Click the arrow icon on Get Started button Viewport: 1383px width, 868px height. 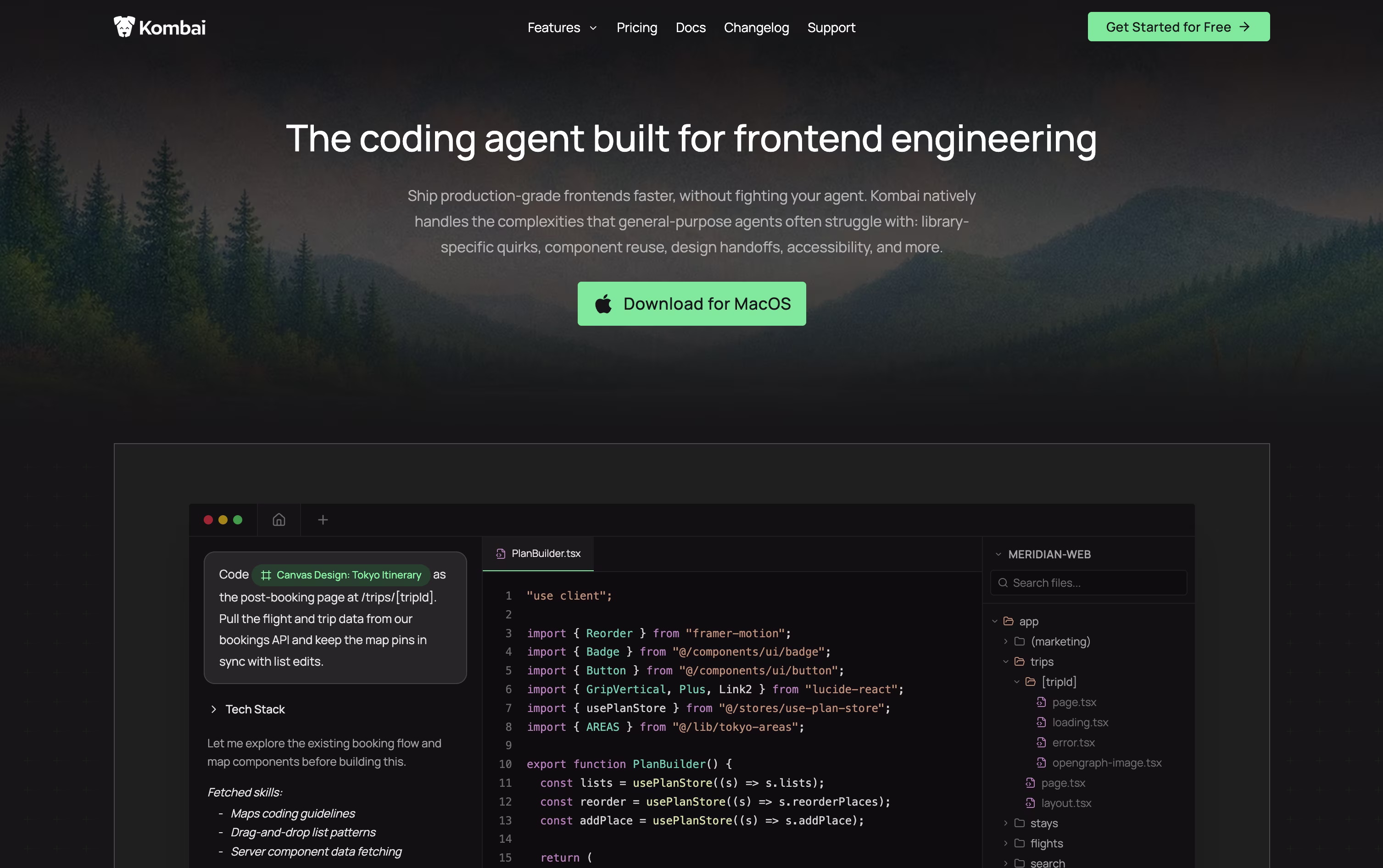point(1244,27)
